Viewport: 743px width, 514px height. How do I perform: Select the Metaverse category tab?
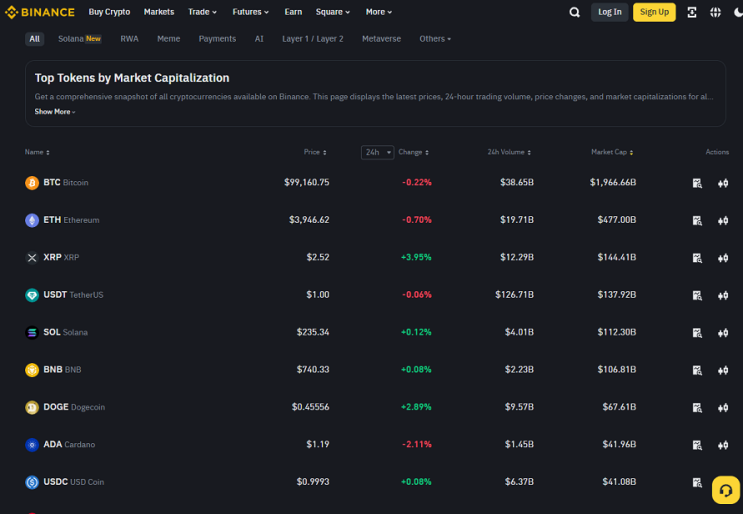[x=381, y=39]
